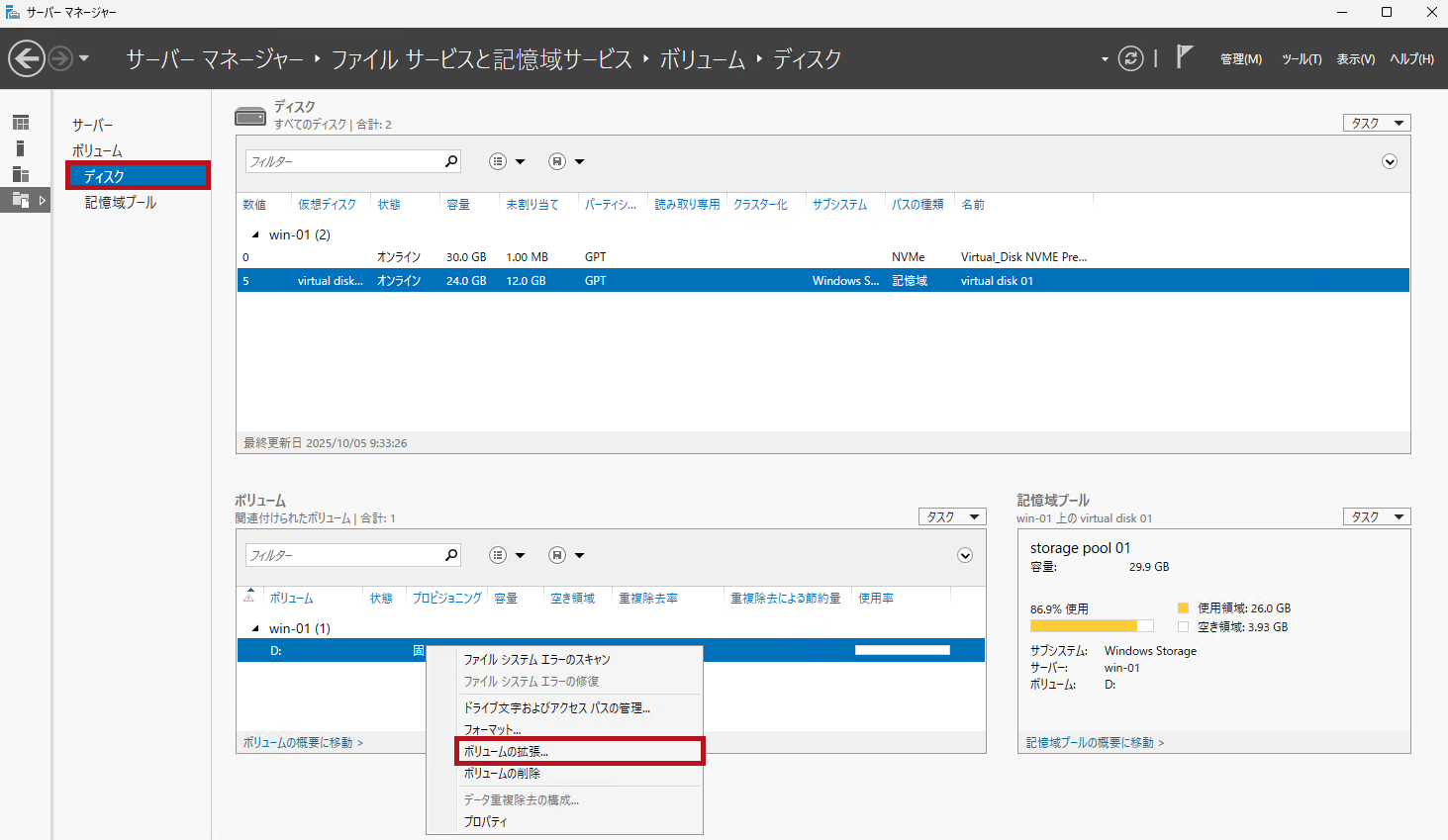Click the back navigation arrow button
Image resolution: width=1448 pixels, height=840 pixels.
coord(27,58)
